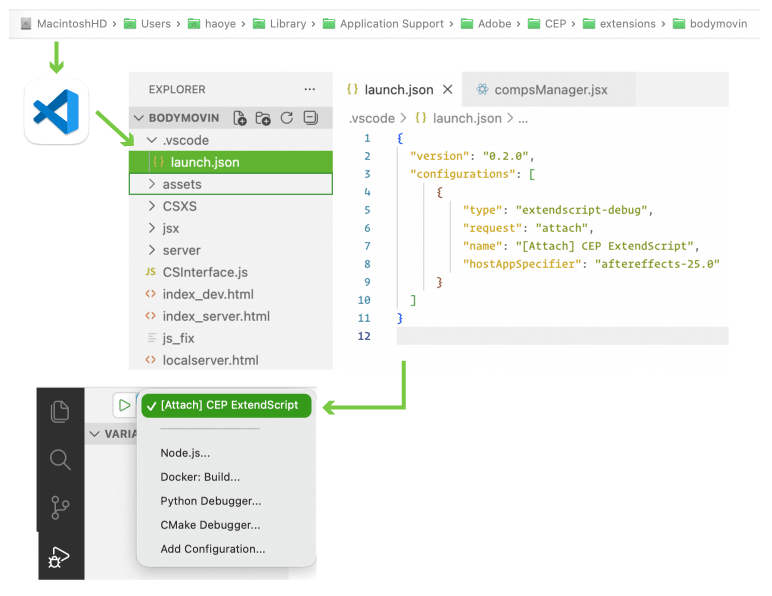This screenshot has height=596, width=772.
Task: Switch to the compsManager.jsx tab
Action: [550, 90]
